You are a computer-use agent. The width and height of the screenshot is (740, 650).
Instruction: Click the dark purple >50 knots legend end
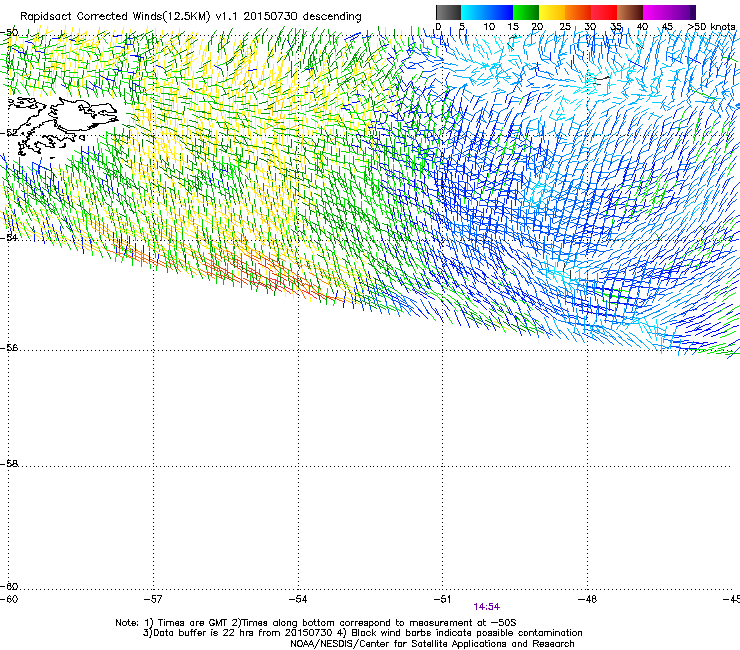pyautogui.click(x=693, y=12)
